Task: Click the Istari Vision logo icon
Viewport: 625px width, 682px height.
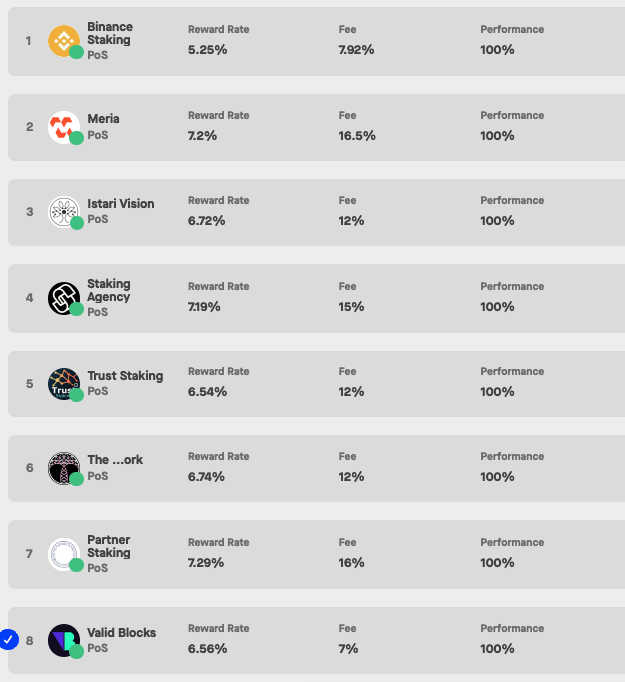Action: point(64,212)
